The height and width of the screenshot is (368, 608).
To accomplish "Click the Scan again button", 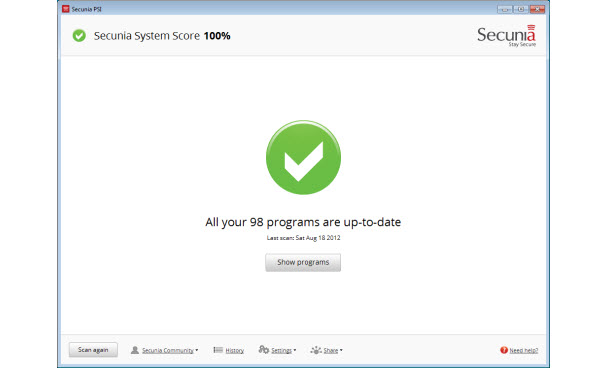I will 93,350.
